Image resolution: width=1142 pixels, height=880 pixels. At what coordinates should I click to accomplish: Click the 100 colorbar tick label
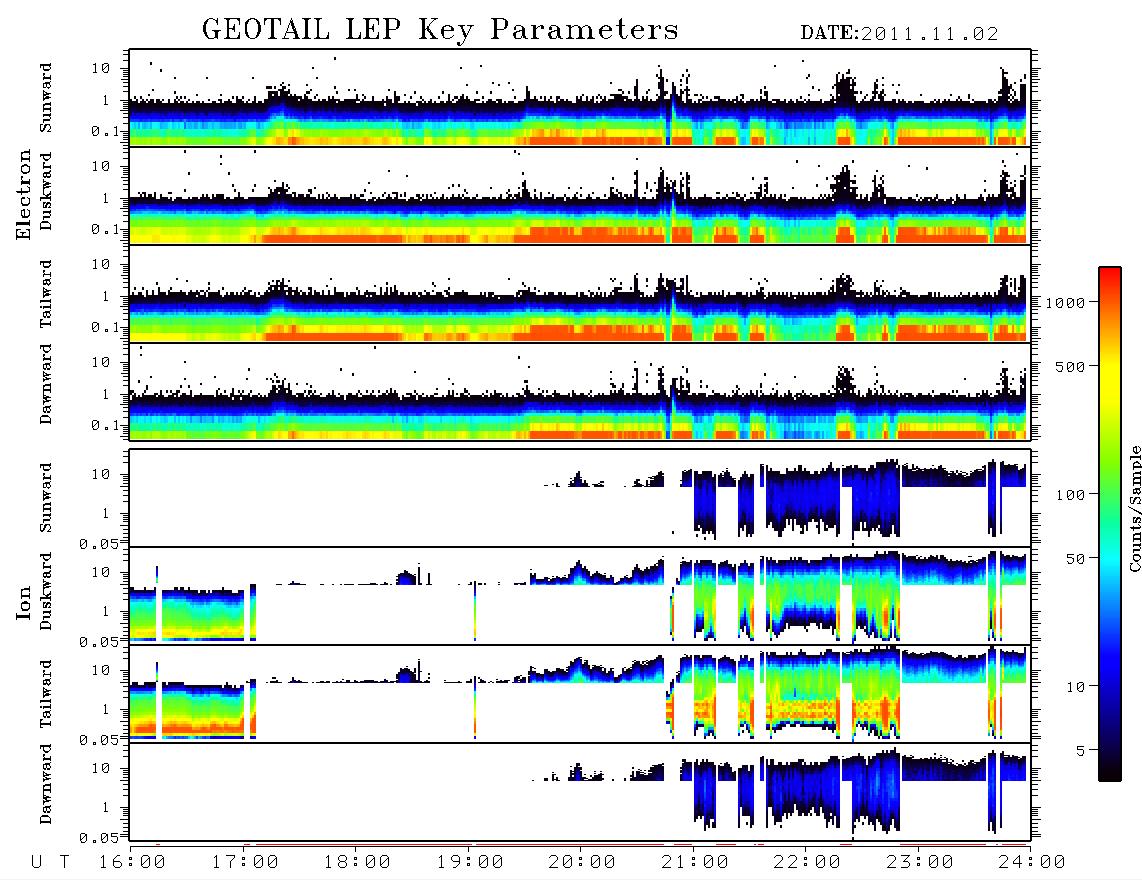(x=1071, y=495)
